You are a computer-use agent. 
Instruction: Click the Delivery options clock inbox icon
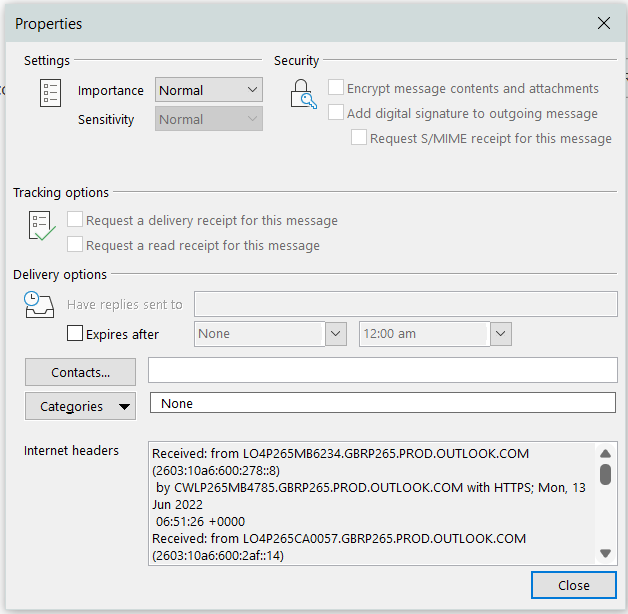click(37, 304)
